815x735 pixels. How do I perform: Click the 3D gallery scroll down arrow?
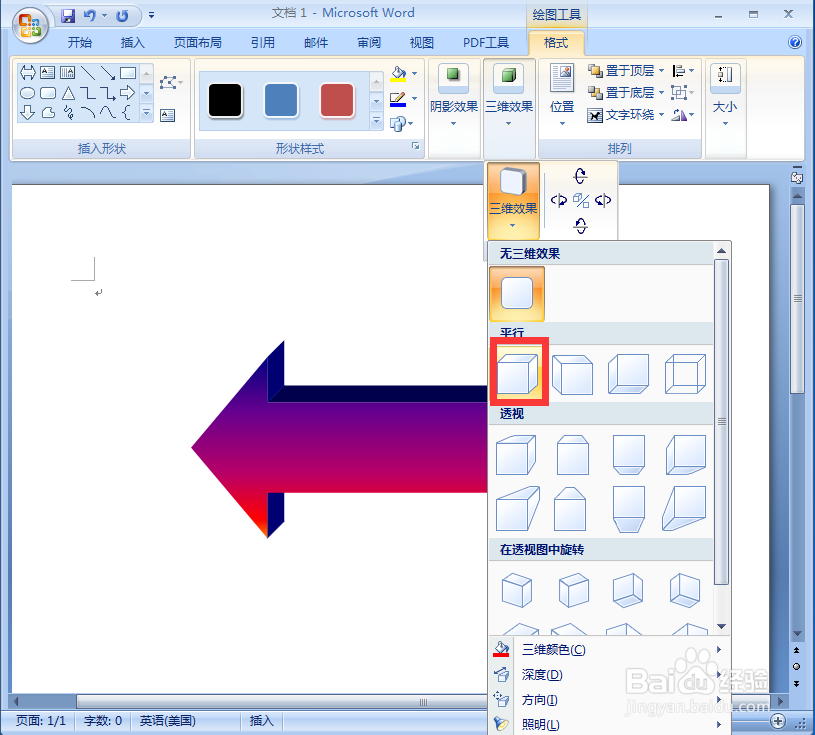[721, 626]
